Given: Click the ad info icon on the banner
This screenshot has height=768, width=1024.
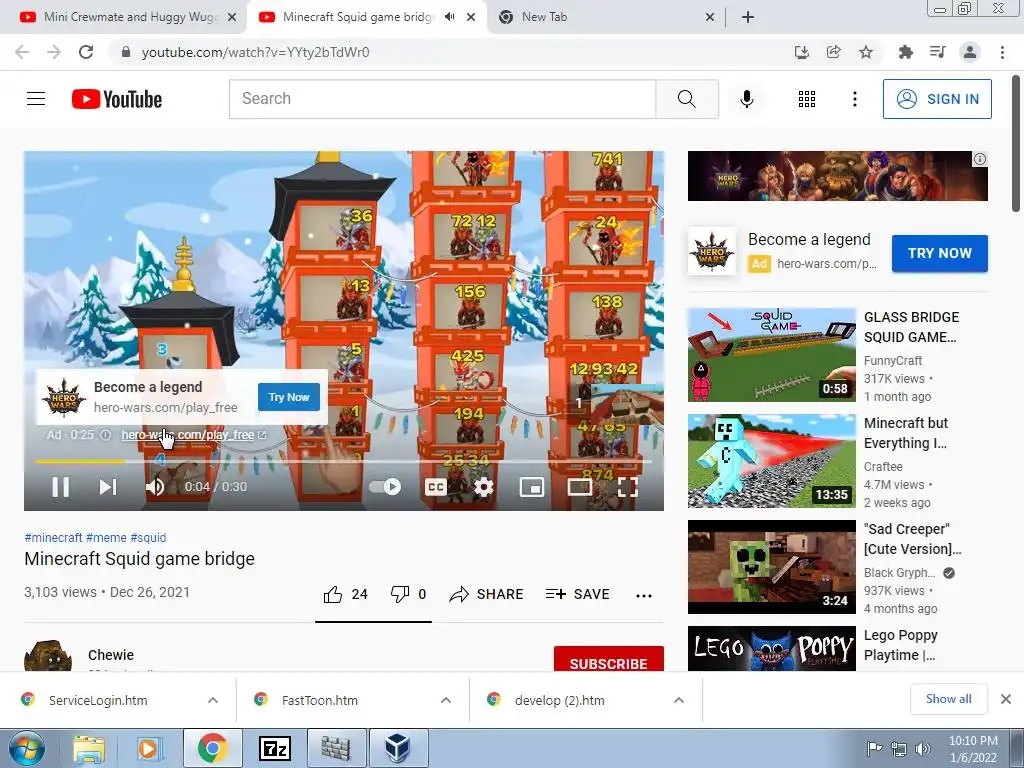Looking at the screenshot, I should tap(980, 159).
